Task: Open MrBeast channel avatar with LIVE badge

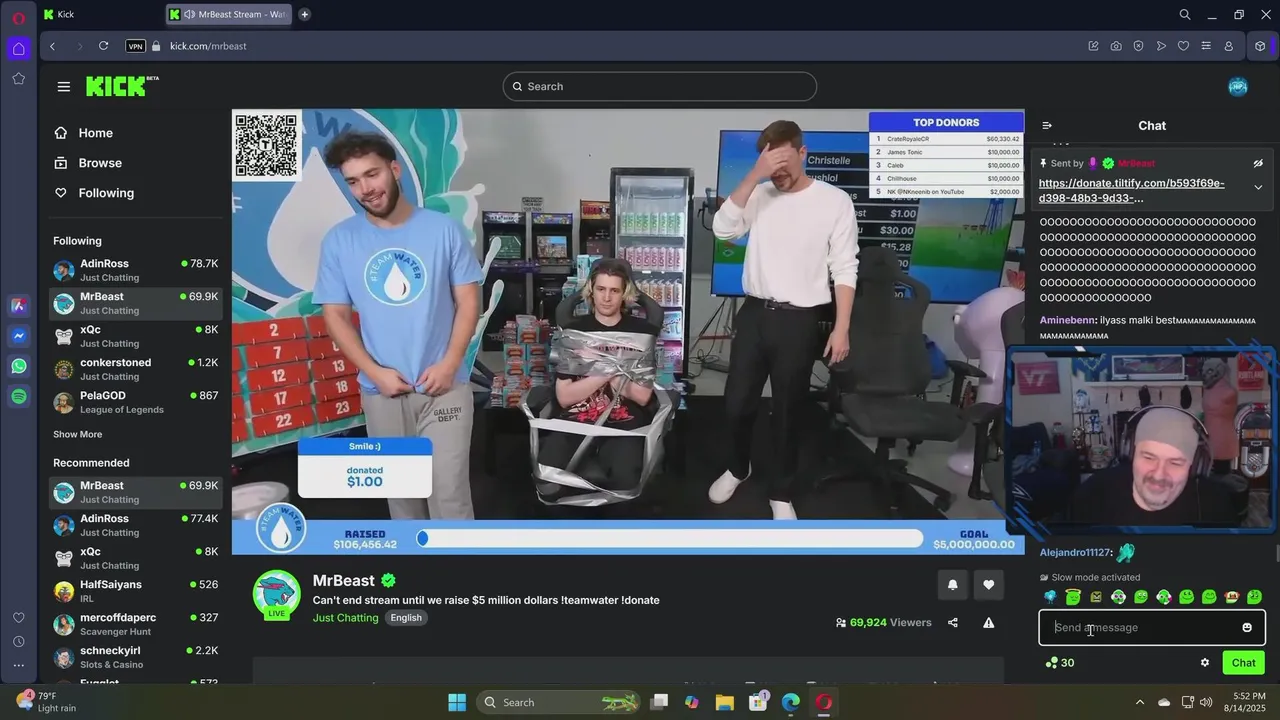Action: [276, 595]
